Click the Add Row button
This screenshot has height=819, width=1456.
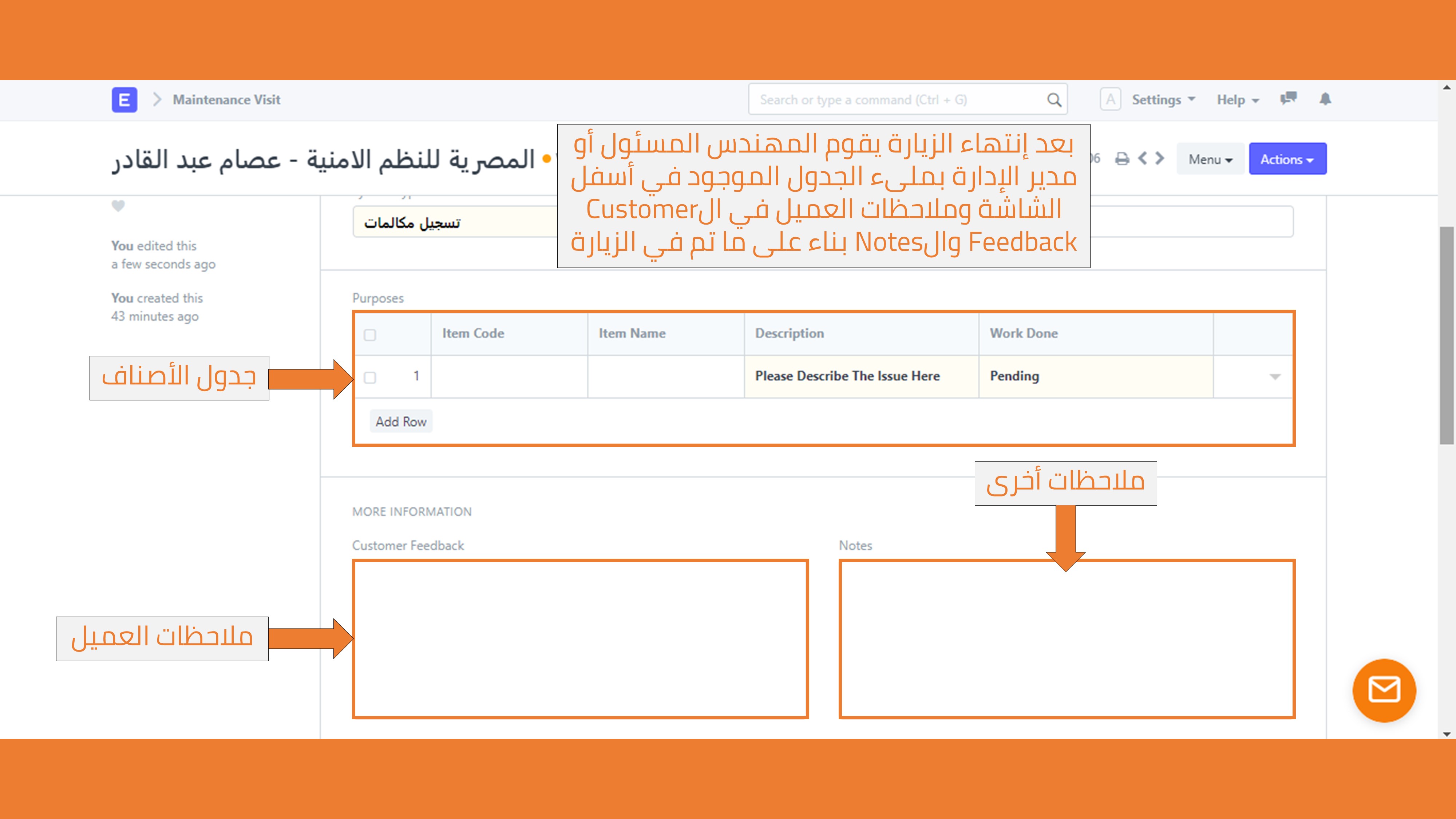pyautogui.click(x=401, y=422)
